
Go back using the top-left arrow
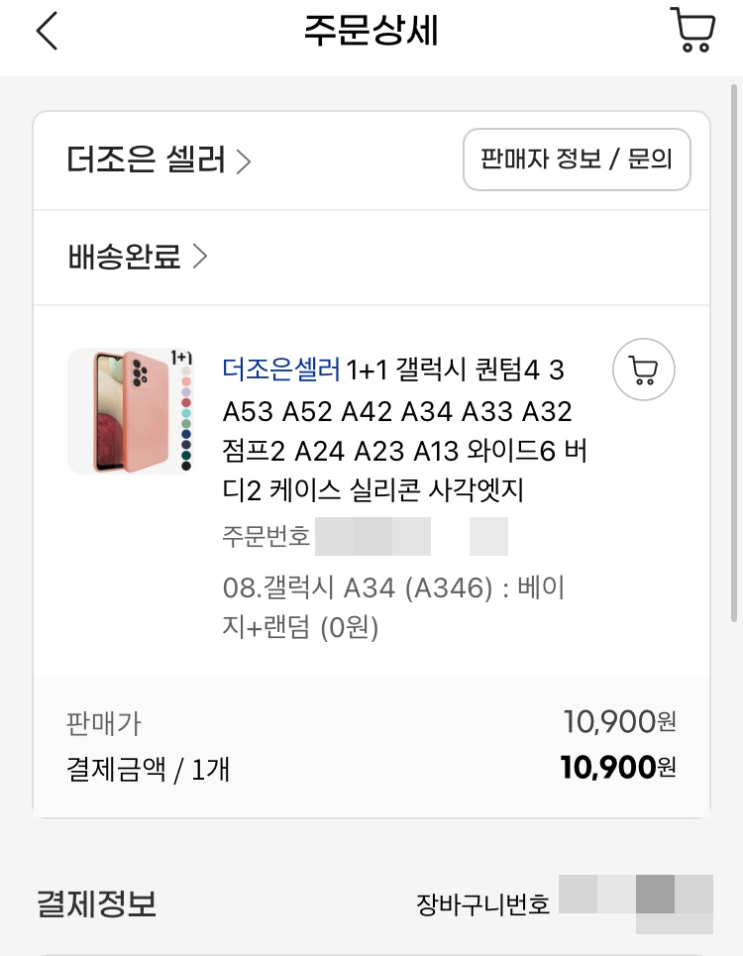47,32
